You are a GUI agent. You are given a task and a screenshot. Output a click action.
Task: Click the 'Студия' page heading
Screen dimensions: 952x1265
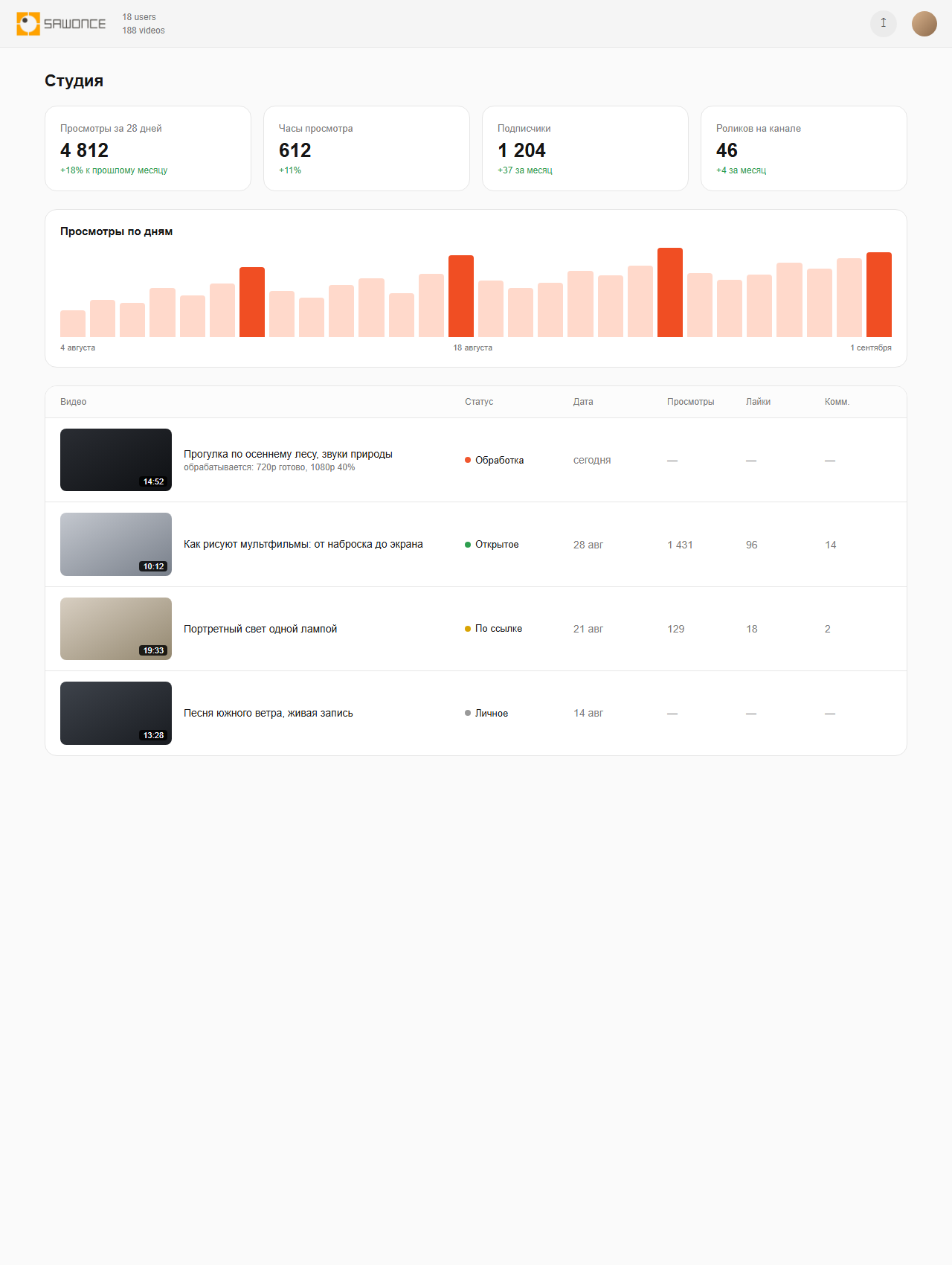(x=74, y=80)
